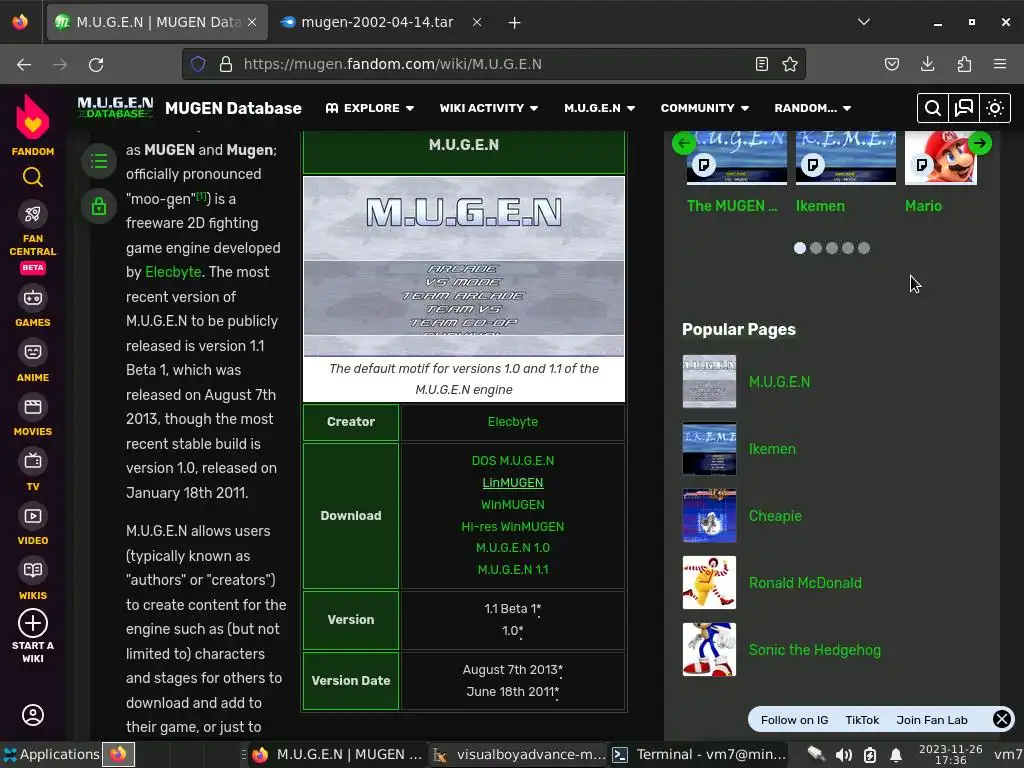Expand the M.U.G.E.N navigation dropdown

point(600,108)
